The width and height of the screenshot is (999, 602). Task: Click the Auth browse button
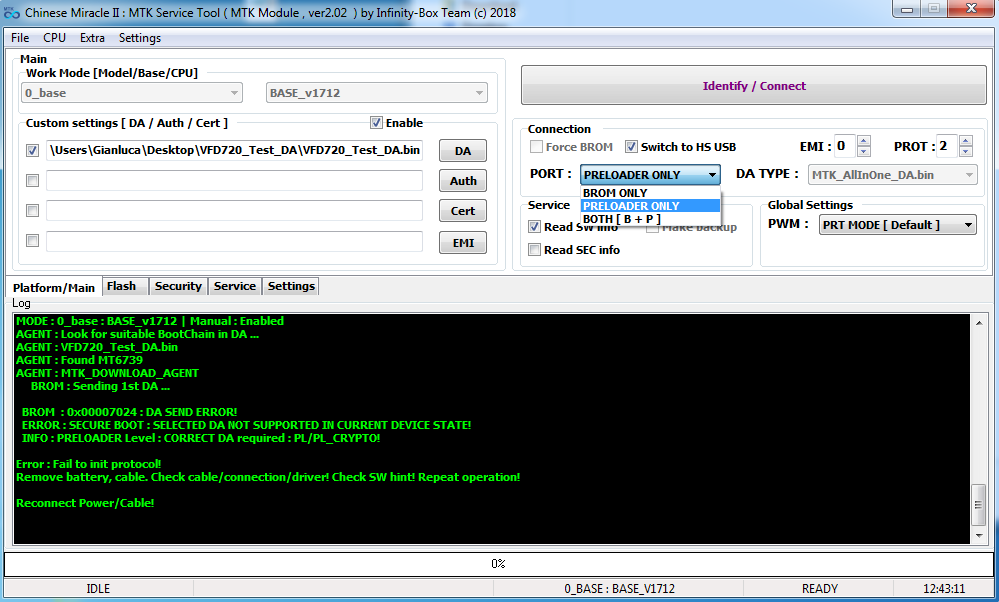[463, 181]
